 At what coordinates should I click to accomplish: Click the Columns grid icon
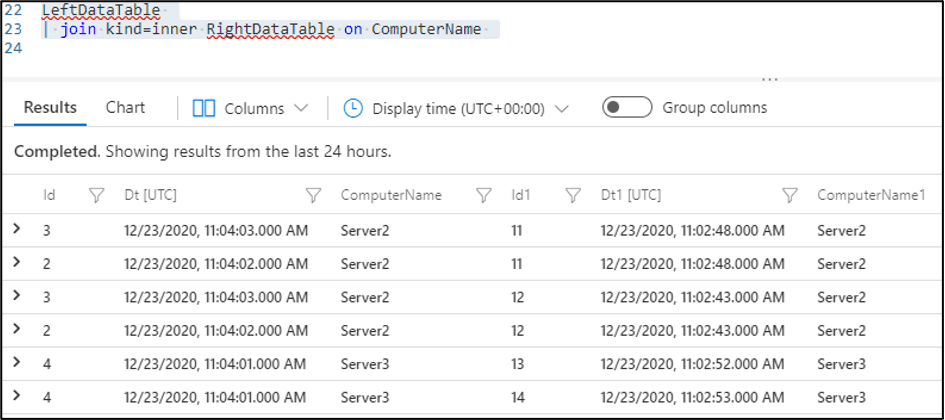click(x=204, y=108)
